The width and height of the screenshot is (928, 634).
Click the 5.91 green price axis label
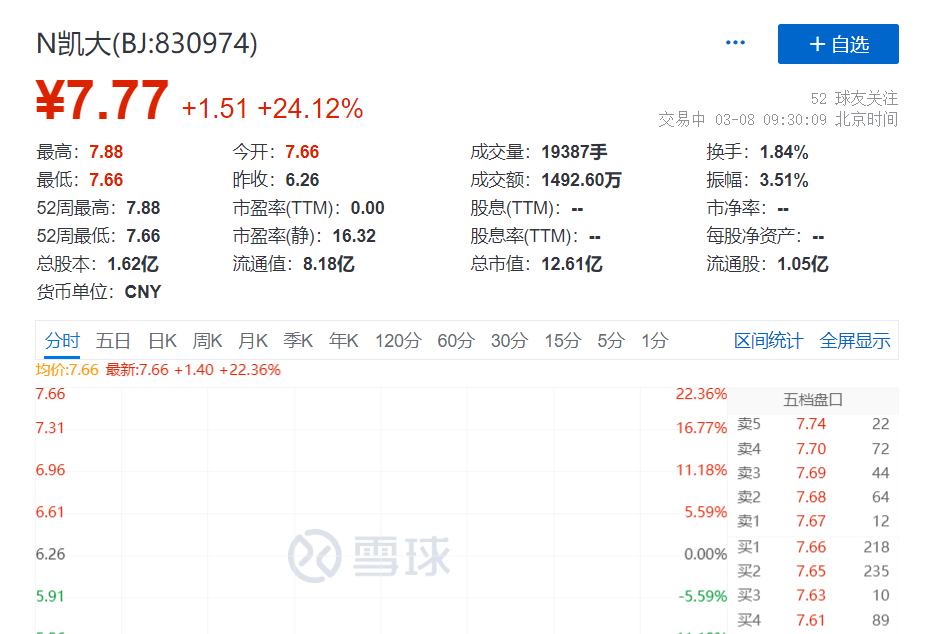50,596
